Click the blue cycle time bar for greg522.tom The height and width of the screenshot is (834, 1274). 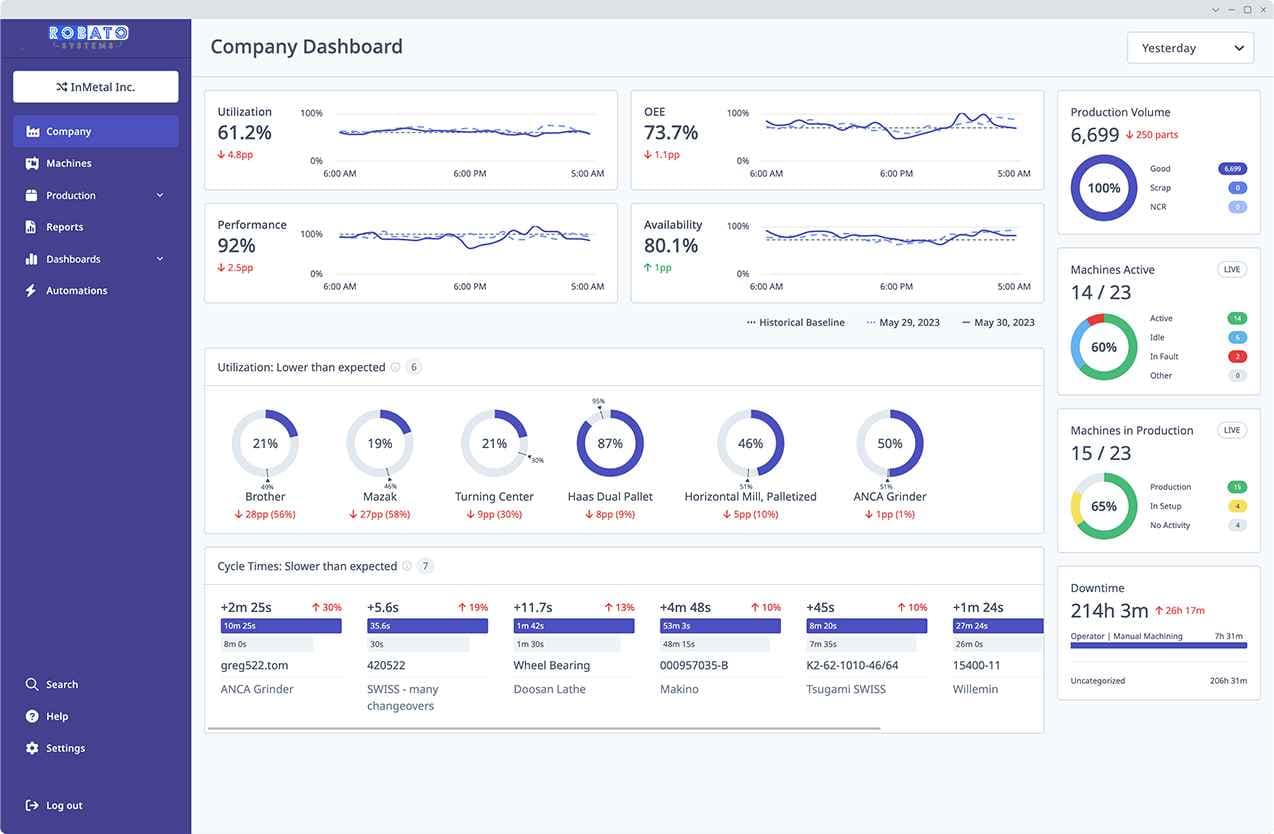281,625
